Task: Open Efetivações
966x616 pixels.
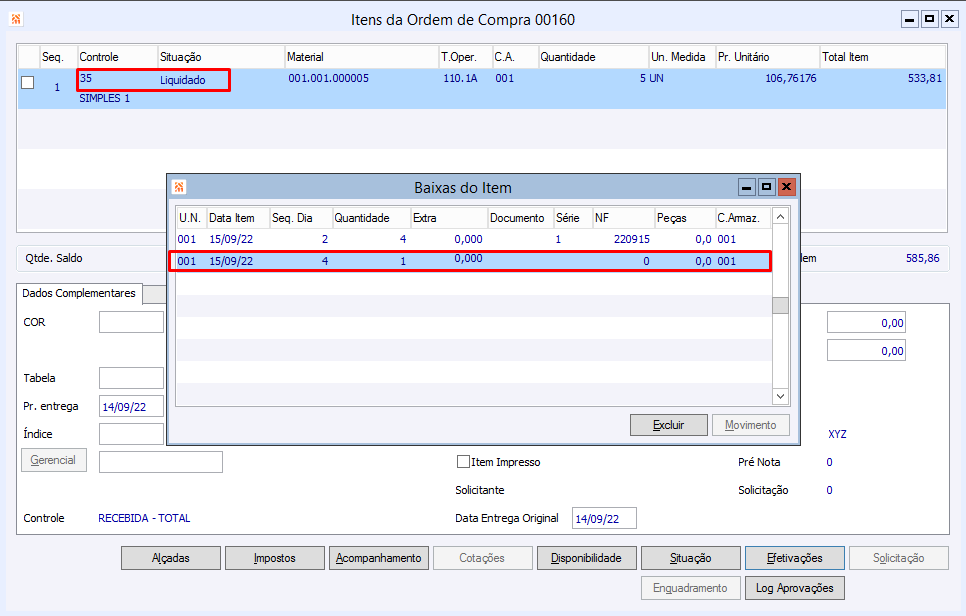Action: click(795, 558)
